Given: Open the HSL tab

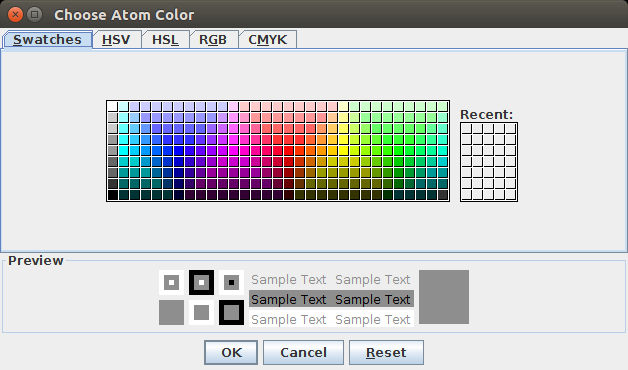Looking at the screenshot, I should click(x=165, y=40).
